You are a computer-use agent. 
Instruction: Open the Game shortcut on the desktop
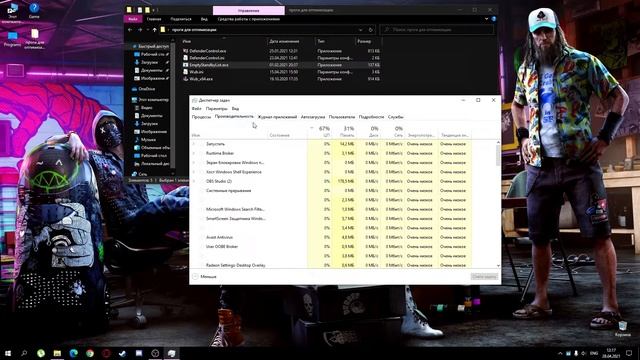(34, 11)
